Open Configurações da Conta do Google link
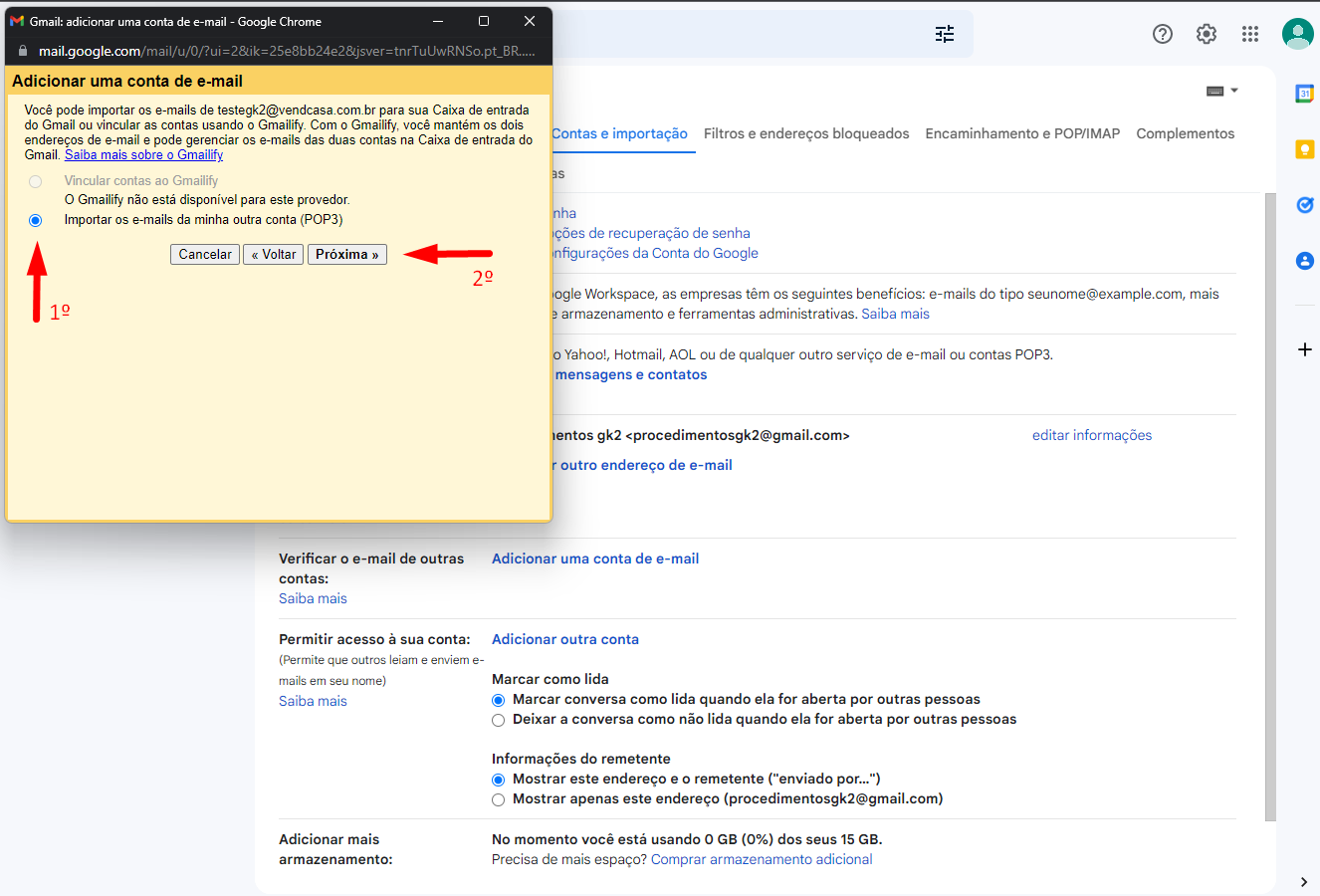1320x896 pixels. point(655,253)
